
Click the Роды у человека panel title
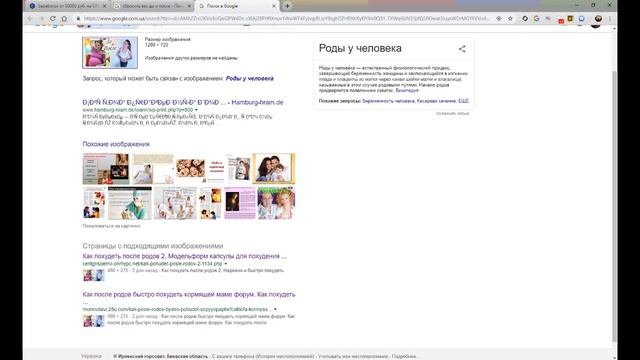(x=360, y=49)
